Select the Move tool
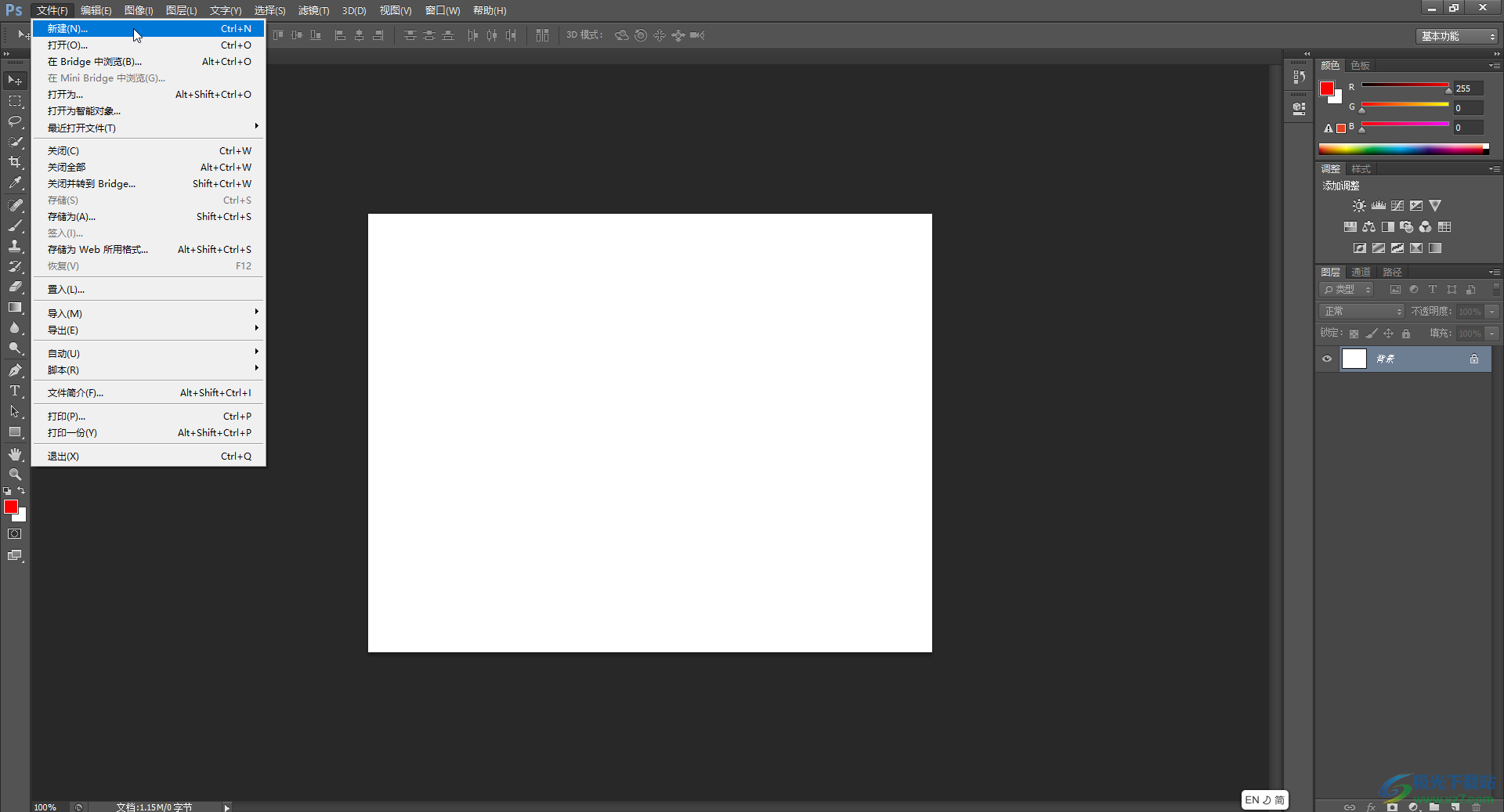 (15, 81)
